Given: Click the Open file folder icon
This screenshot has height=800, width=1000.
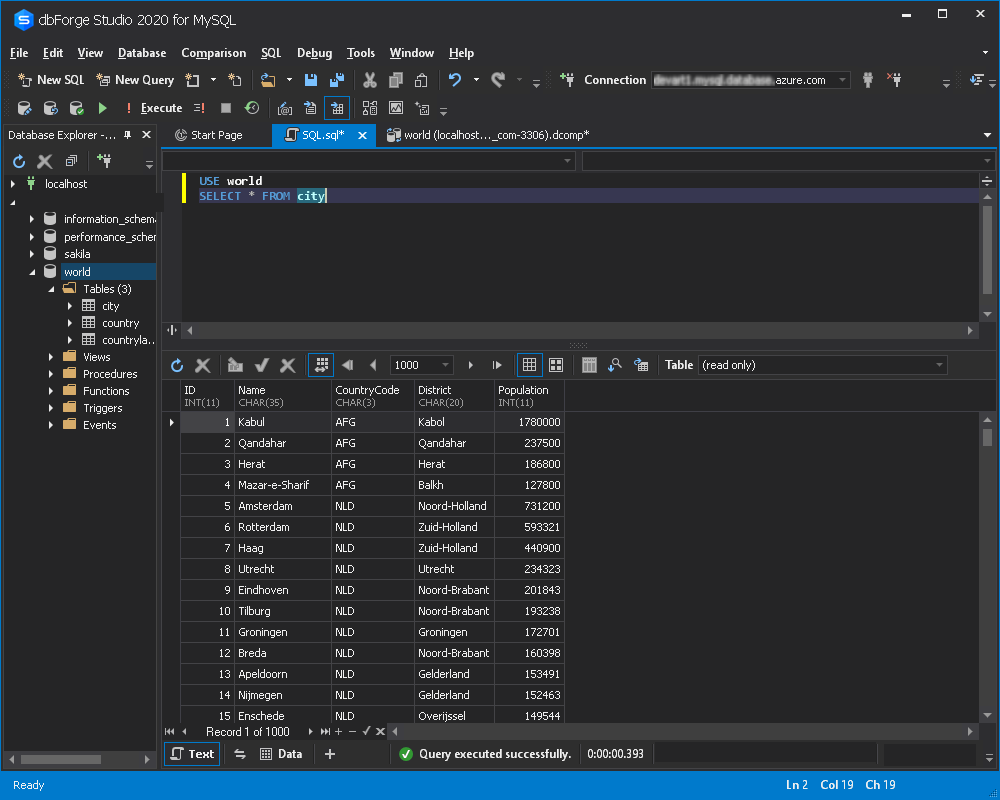Looking at the screenshot, I should click(268, 80).
